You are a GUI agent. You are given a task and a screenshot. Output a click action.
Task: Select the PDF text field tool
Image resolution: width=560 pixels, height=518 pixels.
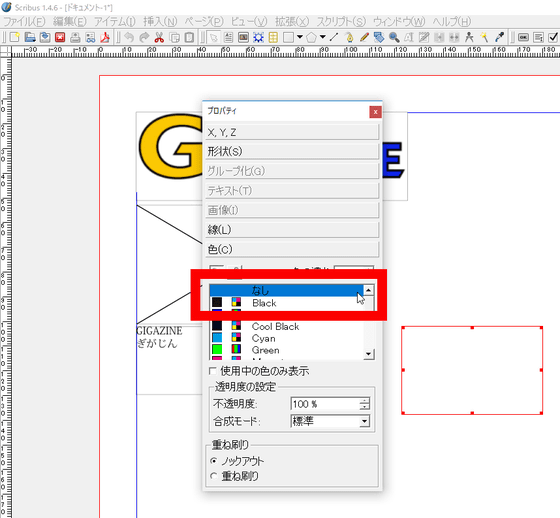(x=538, y=37)
